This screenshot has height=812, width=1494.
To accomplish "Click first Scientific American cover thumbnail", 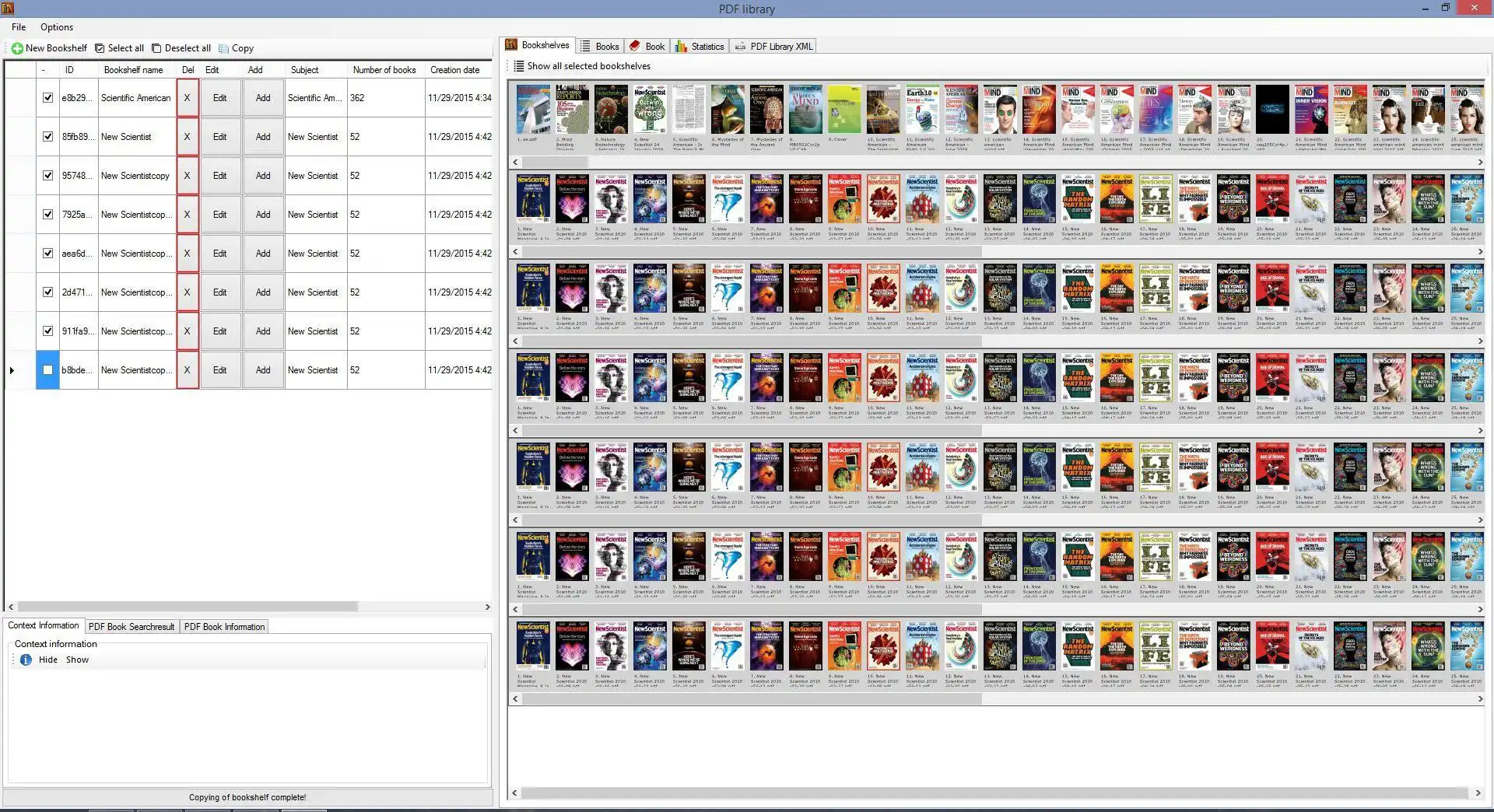I will click(533, 110).
